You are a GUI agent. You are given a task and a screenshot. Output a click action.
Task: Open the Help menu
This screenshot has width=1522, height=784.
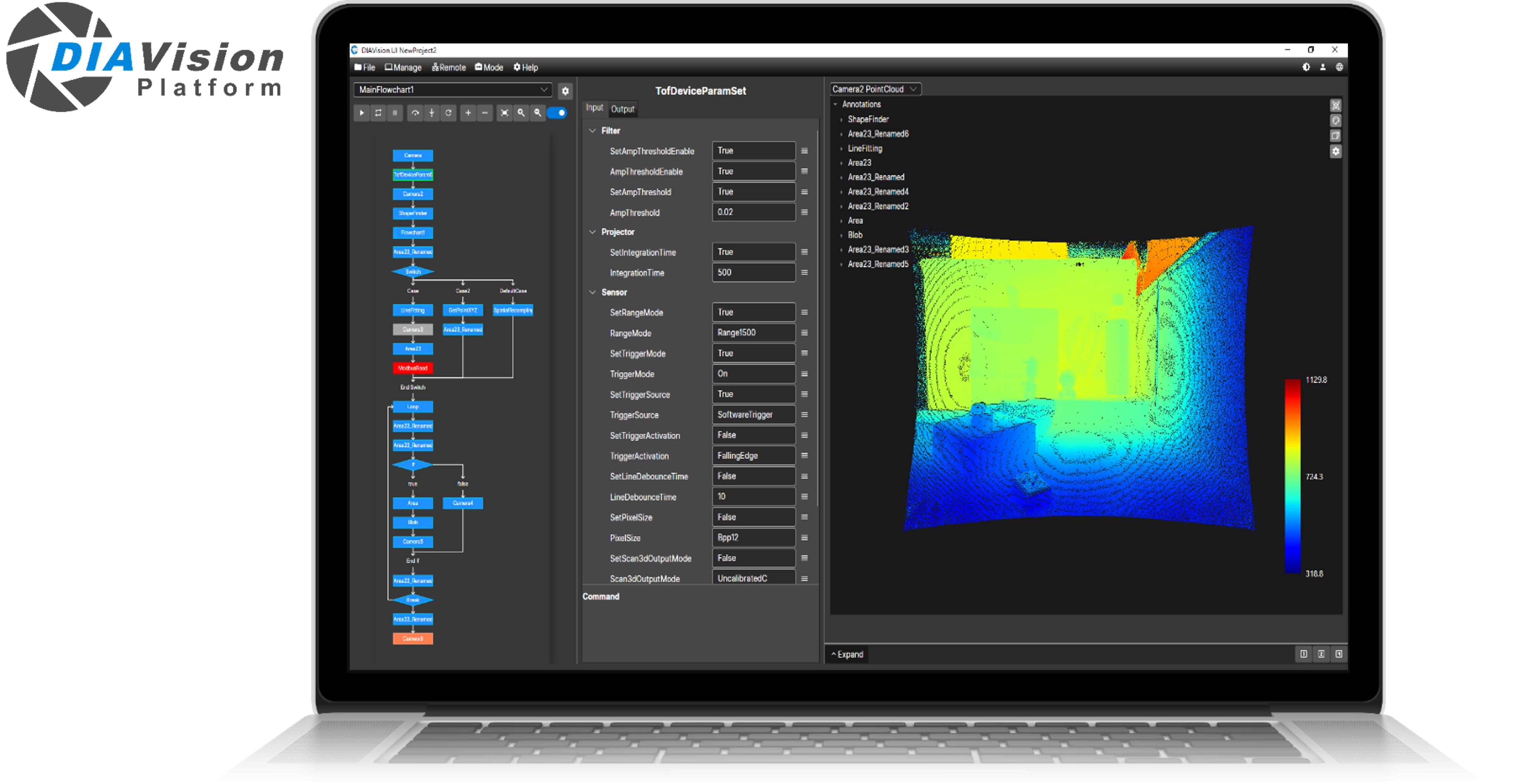[x=526, y=67]
